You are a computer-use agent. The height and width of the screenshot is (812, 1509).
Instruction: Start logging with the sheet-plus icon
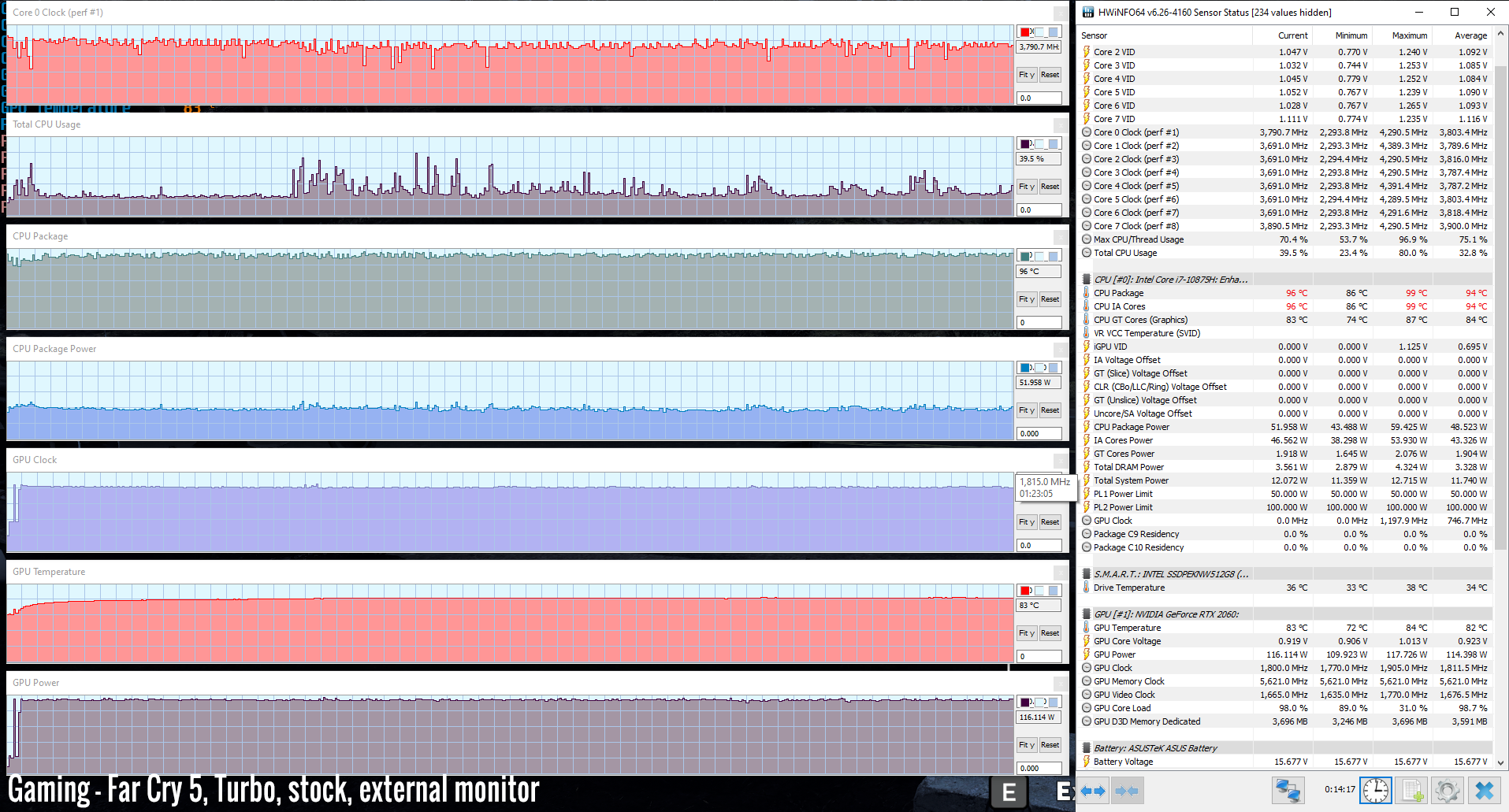pos(1411,791)
